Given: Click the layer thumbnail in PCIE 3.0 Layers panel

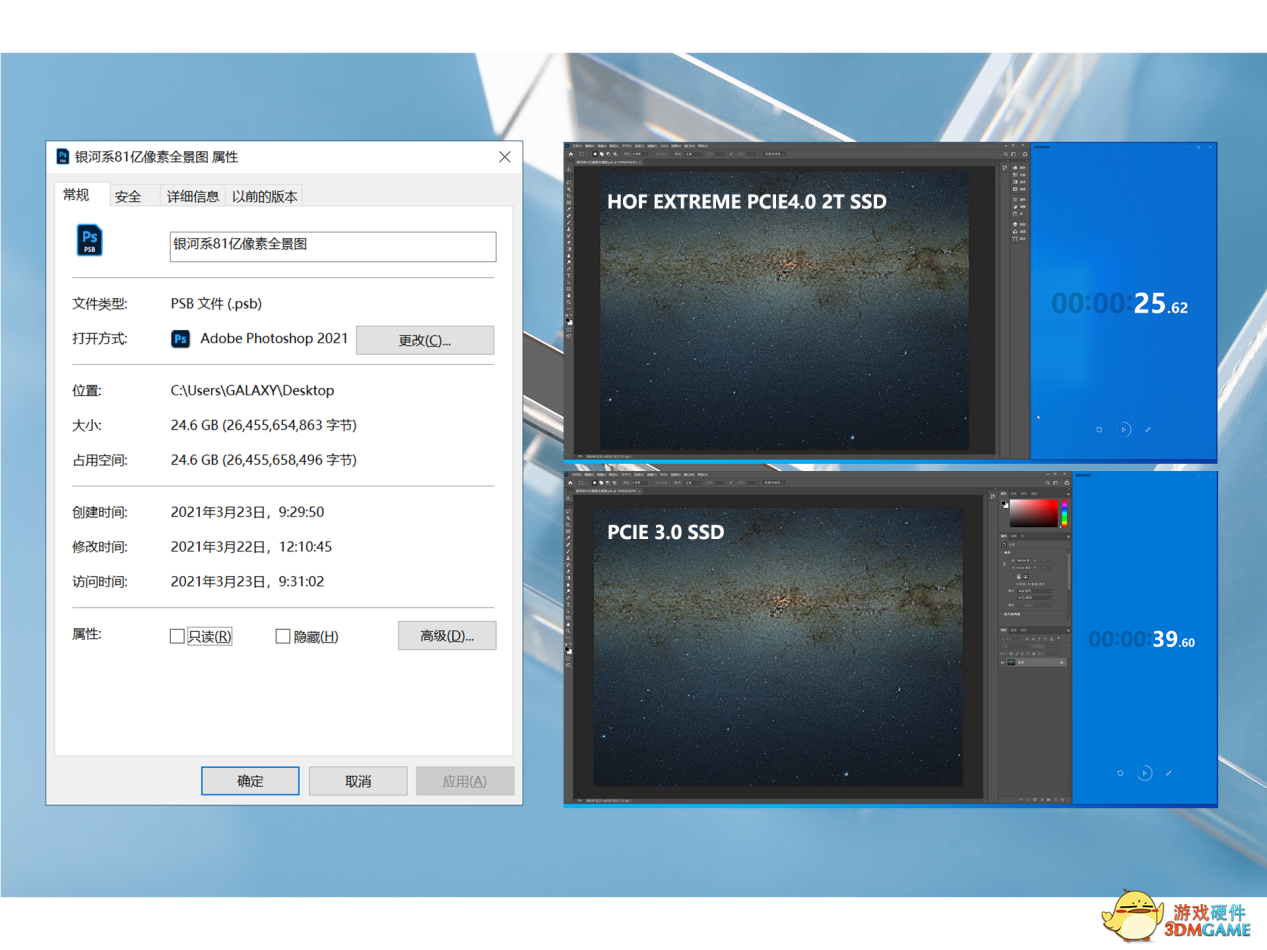Looking at the screenshot, I should (1012, 663).
